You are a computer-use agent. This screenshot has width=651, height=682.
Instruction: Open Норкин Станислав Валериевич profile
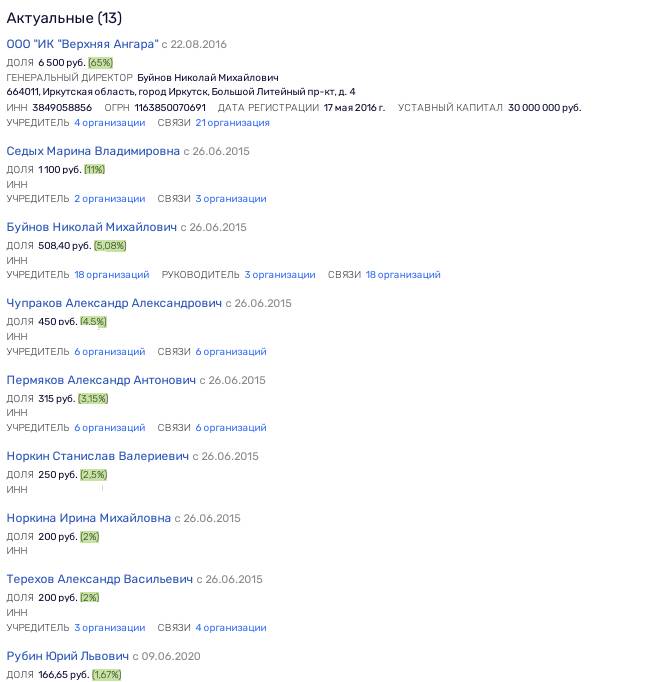pyautogui.click(x=98, y=457)
